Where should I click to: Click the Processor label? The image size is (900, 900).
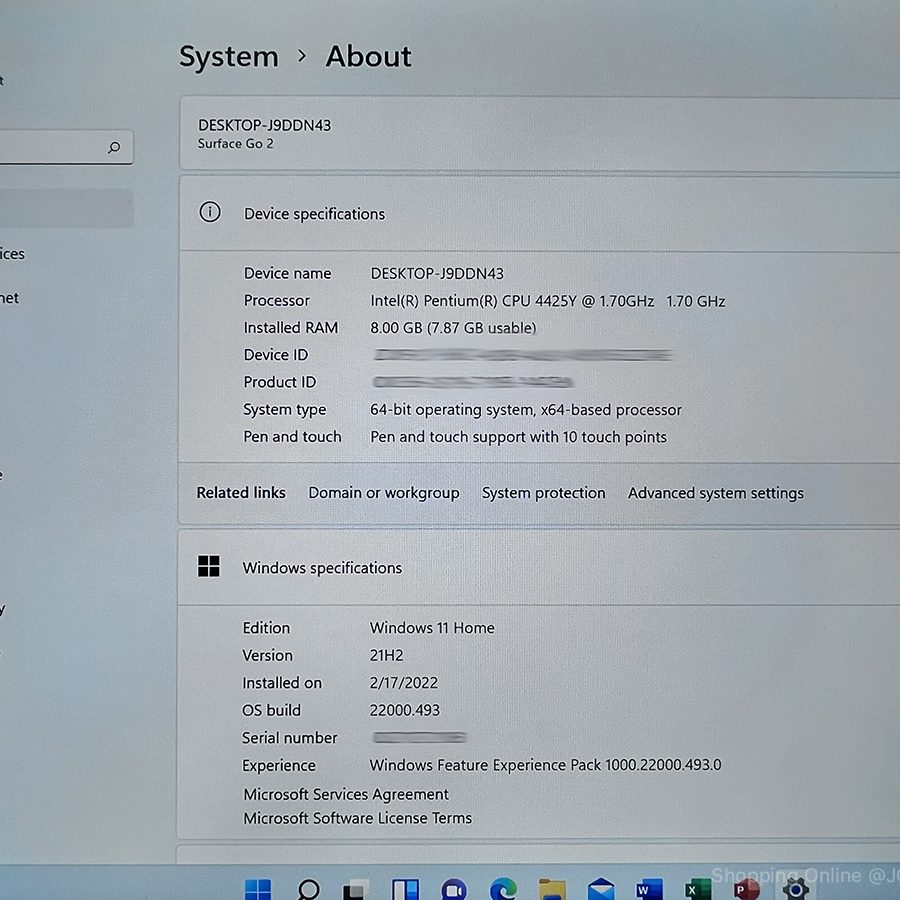point(277,301)
